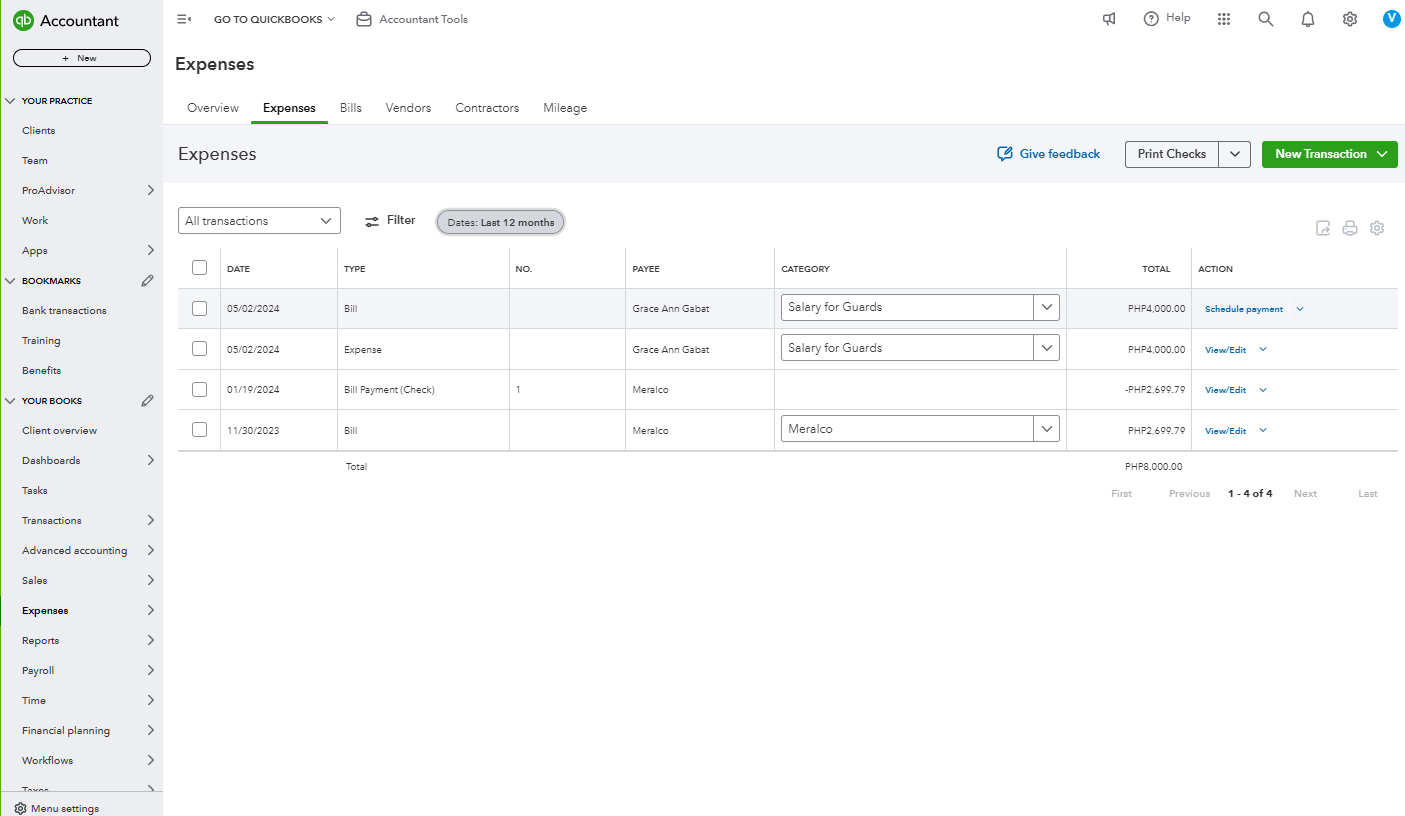Switch to the Contractors tab
Screen dimensions: 1405x816
coord(487,108)
